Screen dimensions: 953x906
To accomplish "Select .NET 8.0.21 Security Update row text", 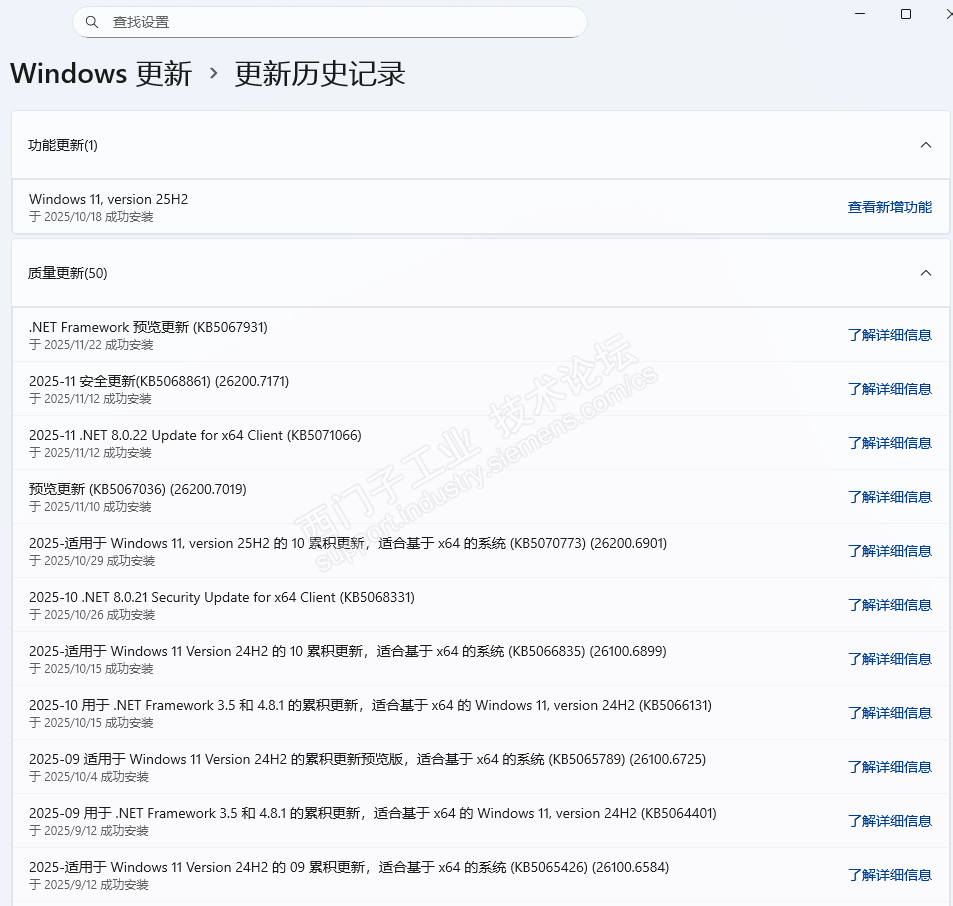I will [222, 597].
